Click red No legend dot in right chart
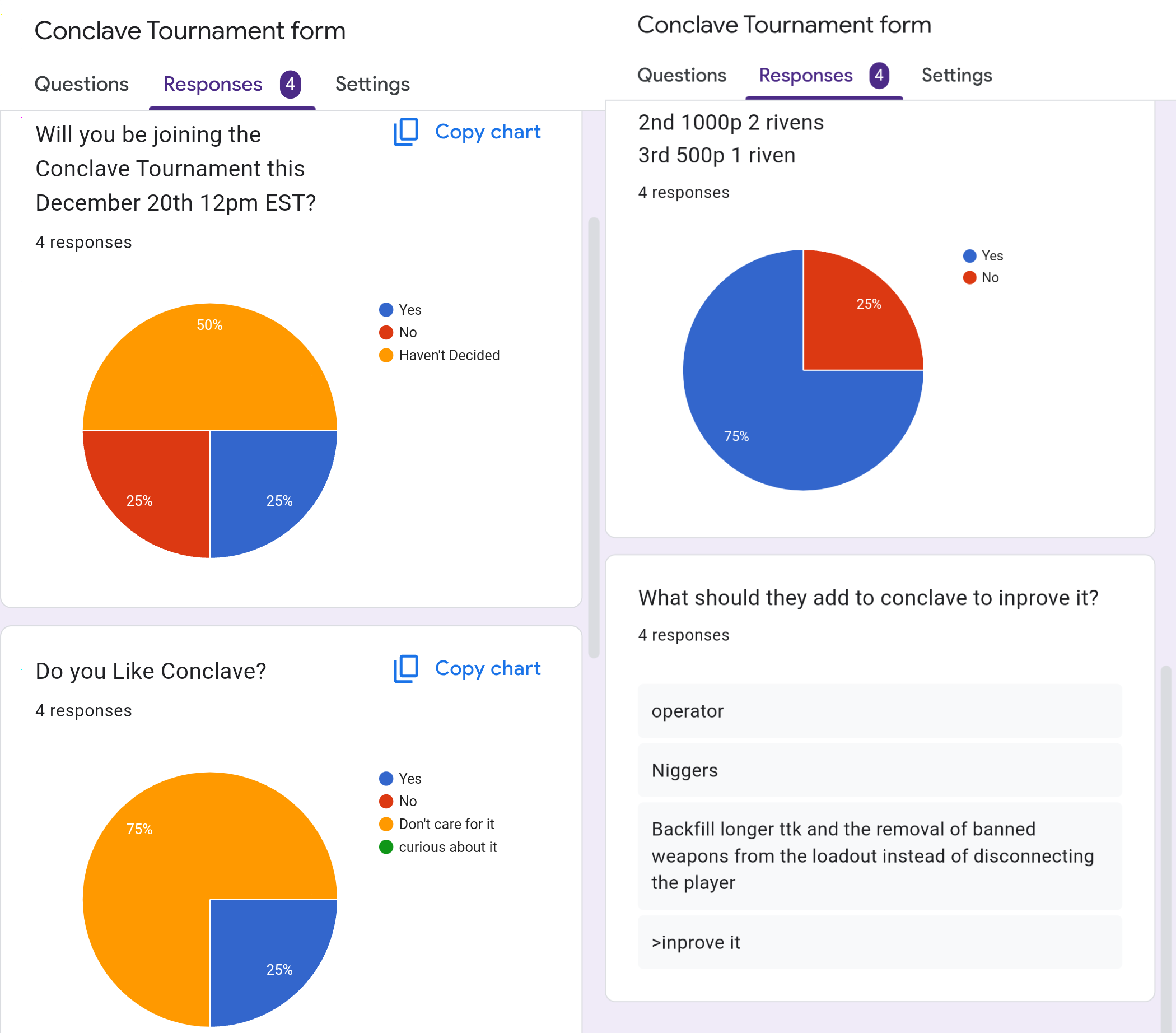The image size is (1176, 1033). click(969, 277)
